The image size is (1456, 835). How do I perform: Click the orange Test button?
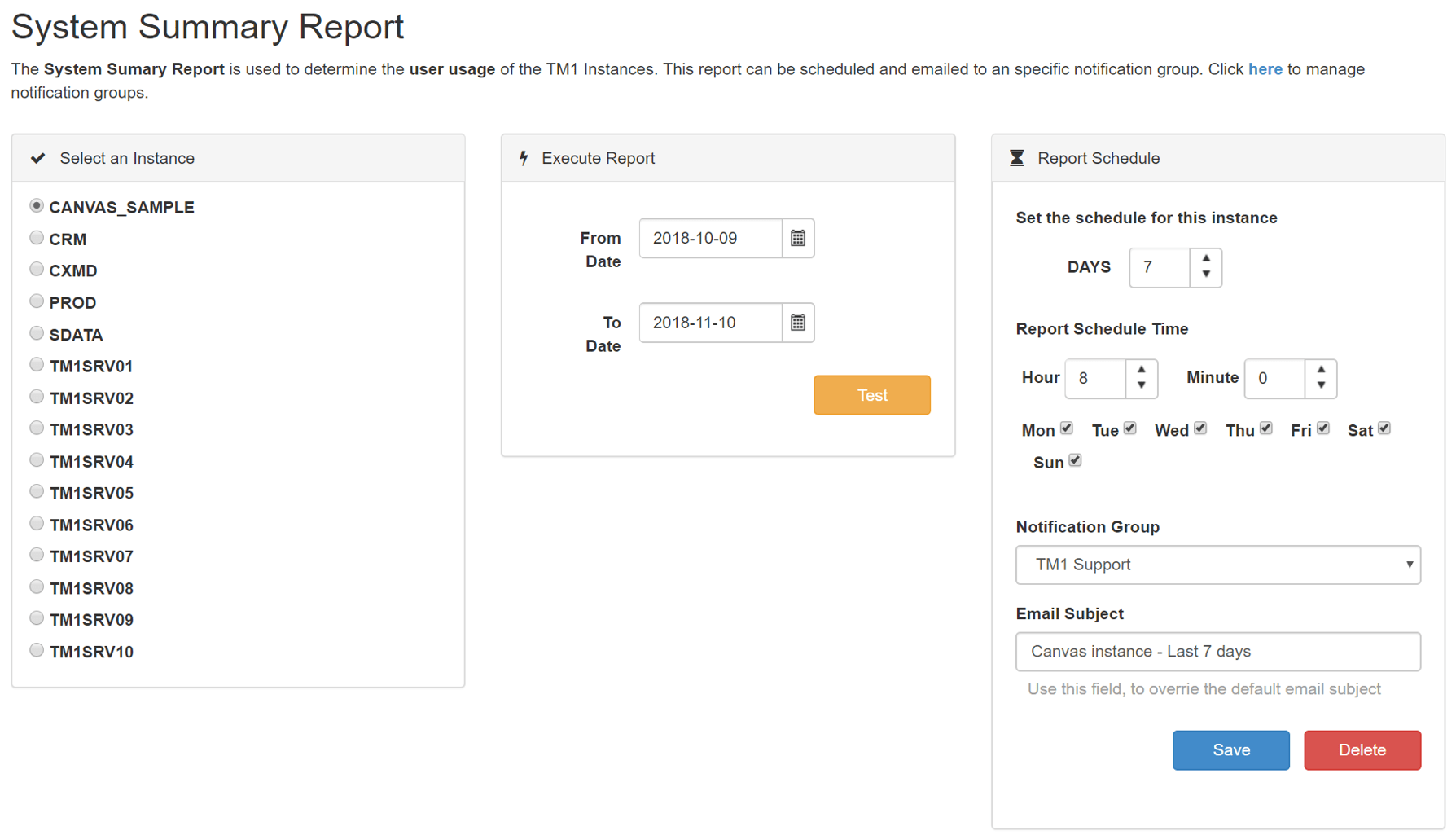(x=872, y=395)
